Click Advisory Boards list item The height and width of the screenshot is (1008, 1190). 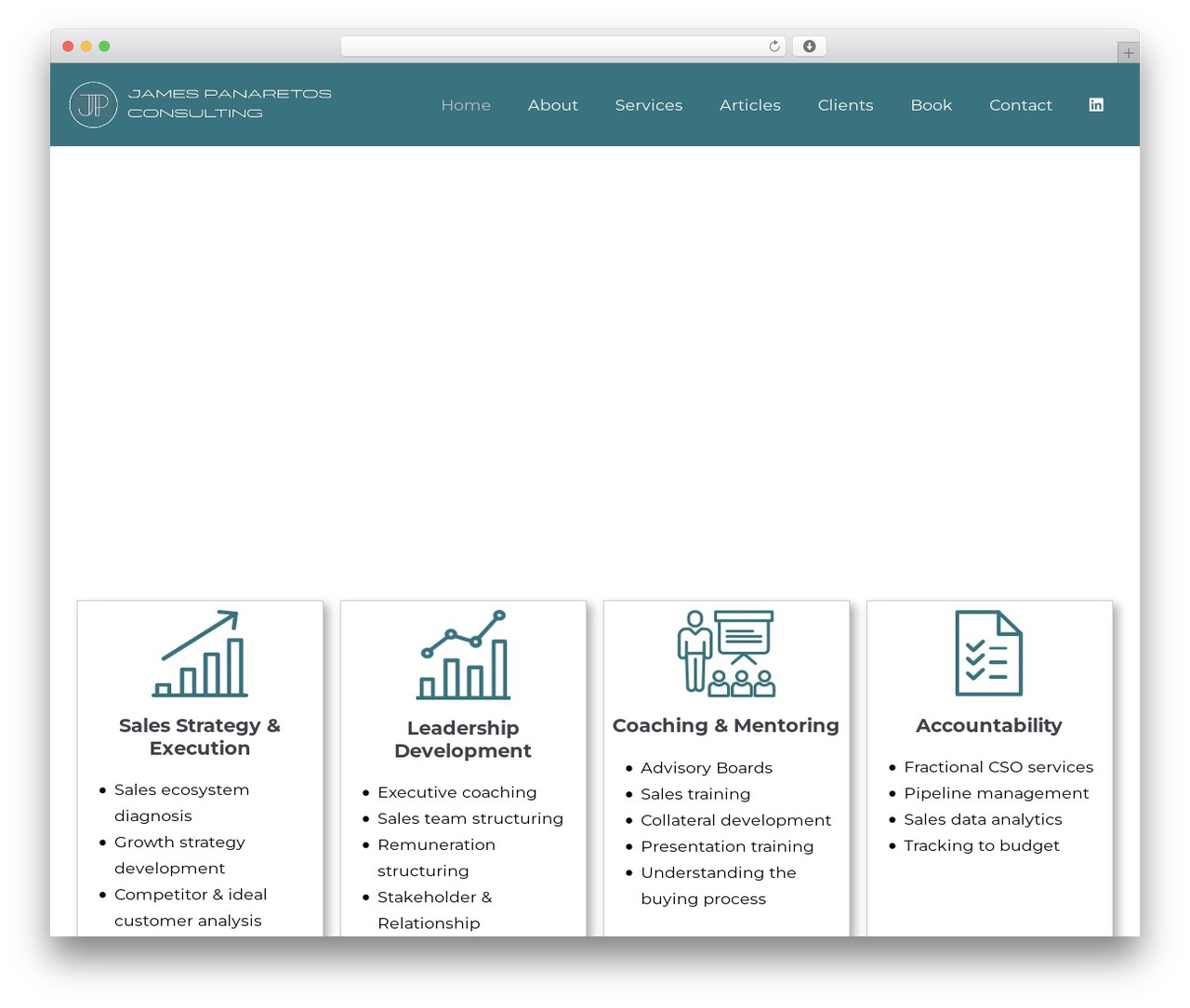click(707, 768)
